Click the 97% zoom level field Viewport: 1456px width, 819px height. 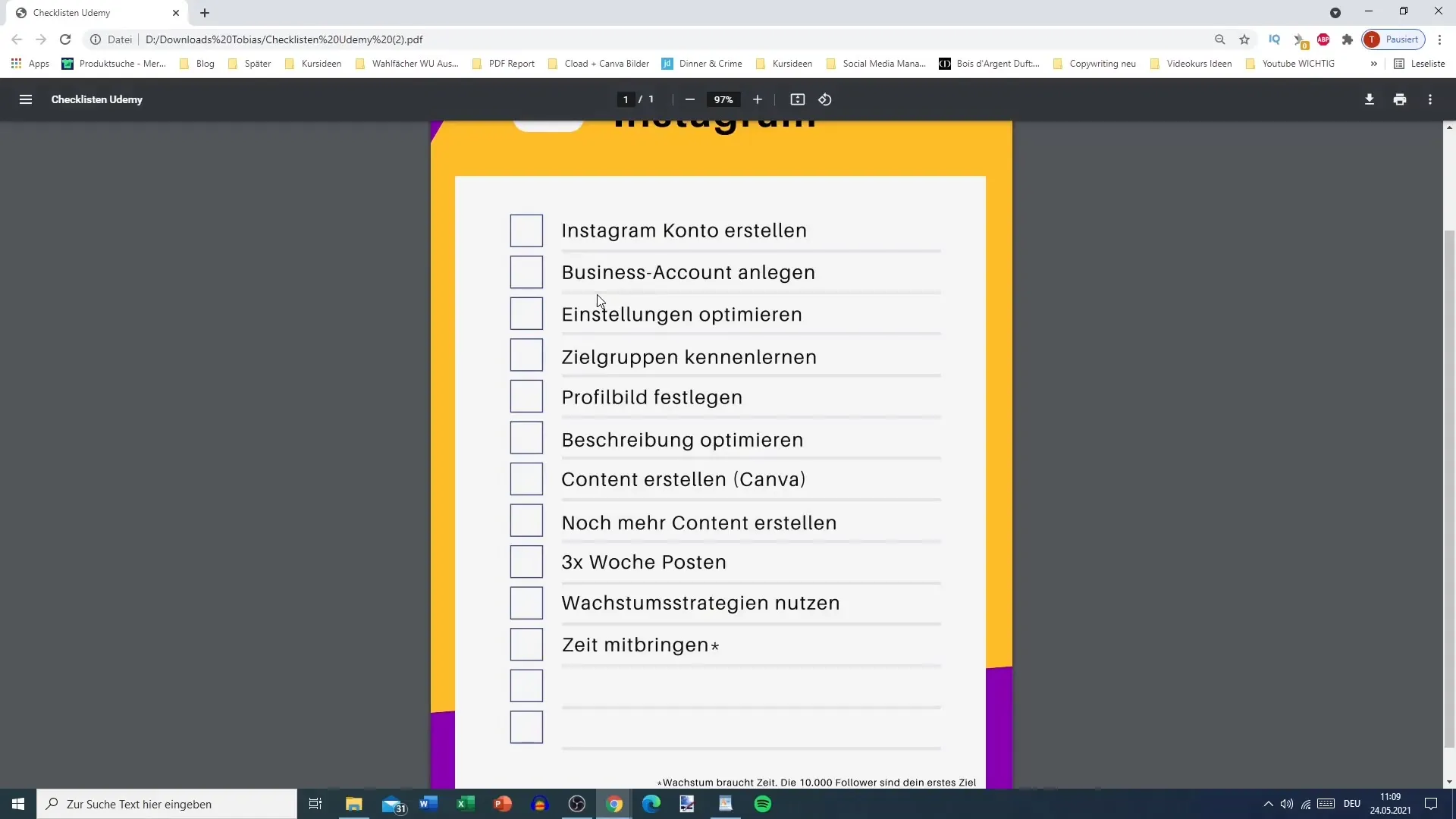click(x=723, y=99)
